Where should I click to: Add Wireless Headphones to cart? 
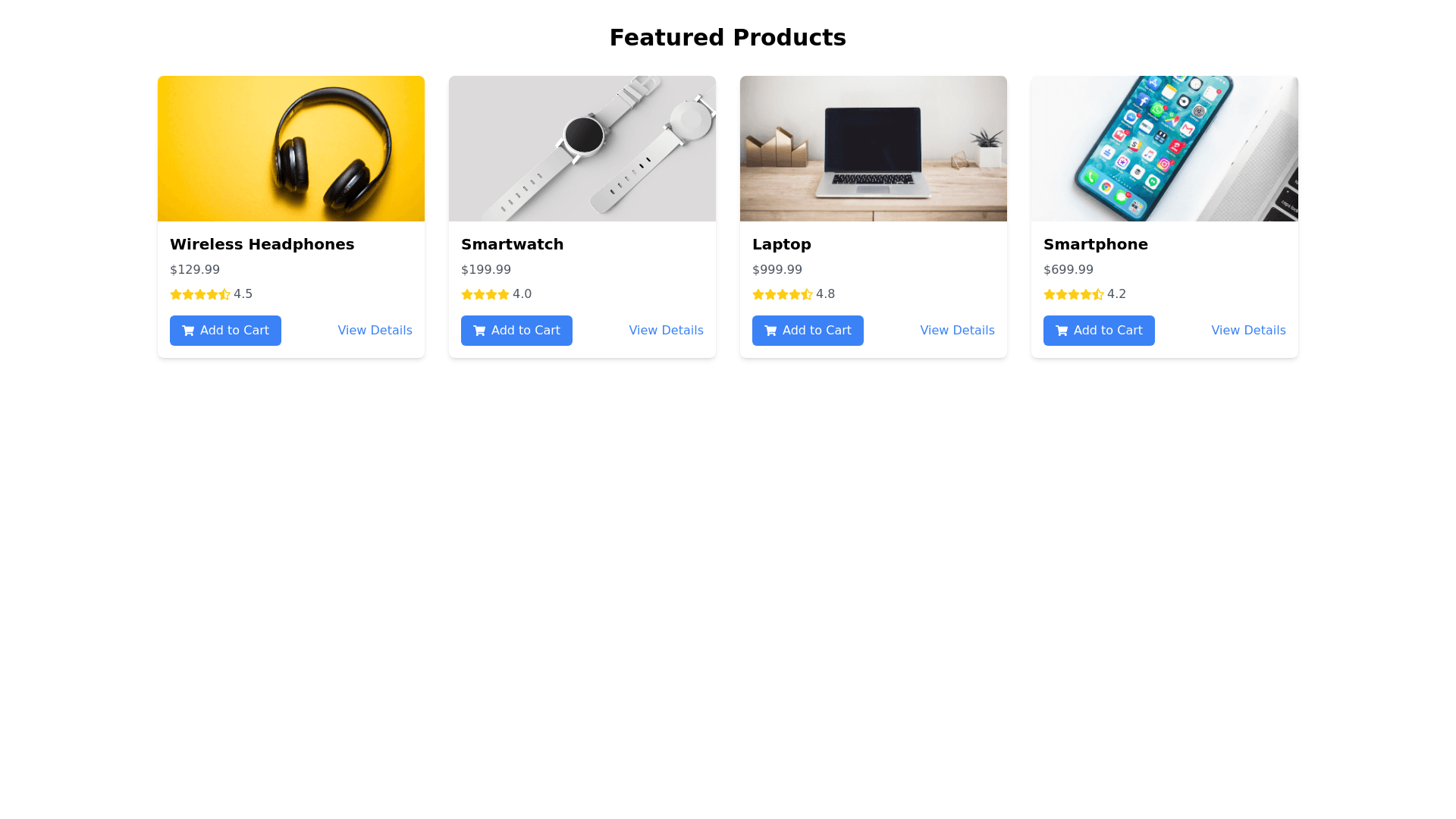click(x=225, y=331)
